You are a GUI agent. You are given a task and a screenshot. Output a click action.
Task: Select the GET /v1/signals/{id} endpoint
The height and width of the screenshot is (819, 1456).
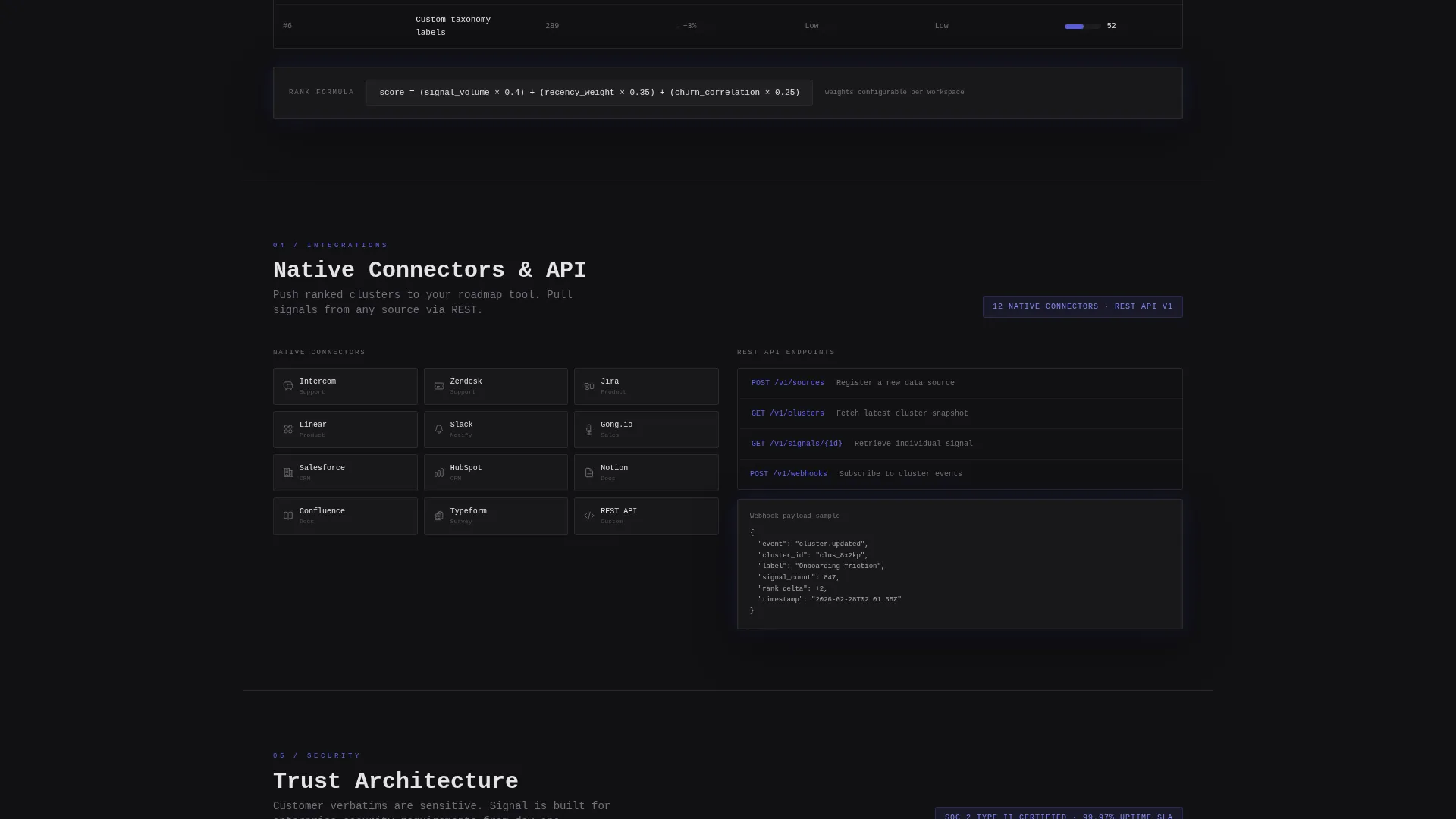pos(959,444)
